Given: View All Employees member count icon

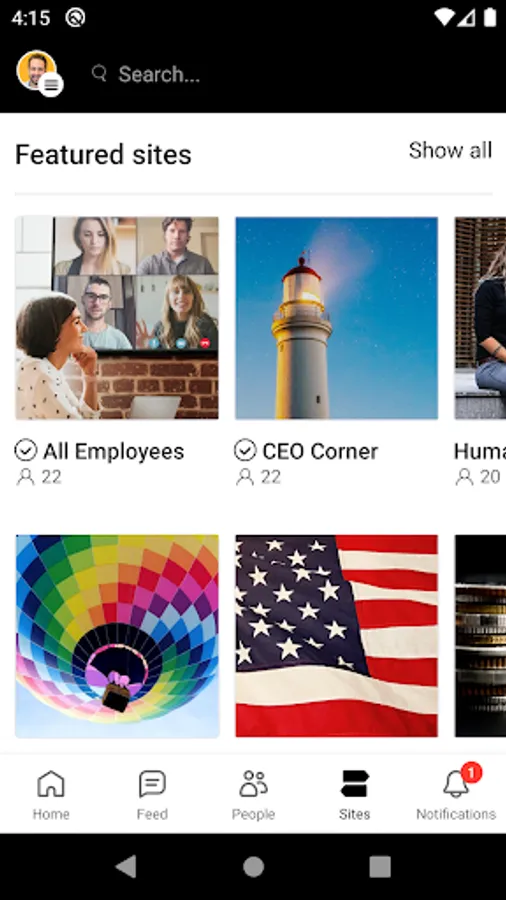Looking at the screenshot, I should [x=25, y=478].
